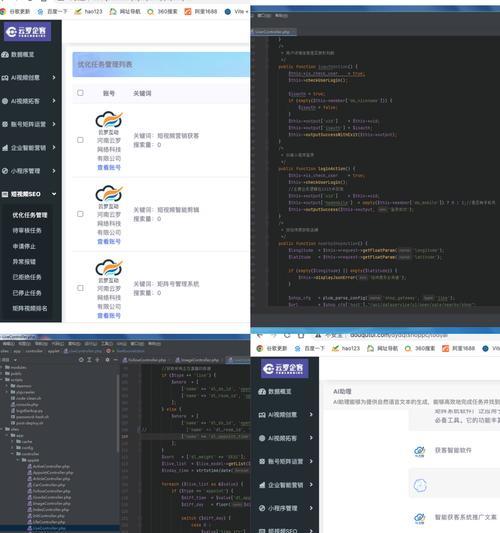Click 账号矩阵运营 icon in bottom-right browser sidebar

(x=262, y=461)
